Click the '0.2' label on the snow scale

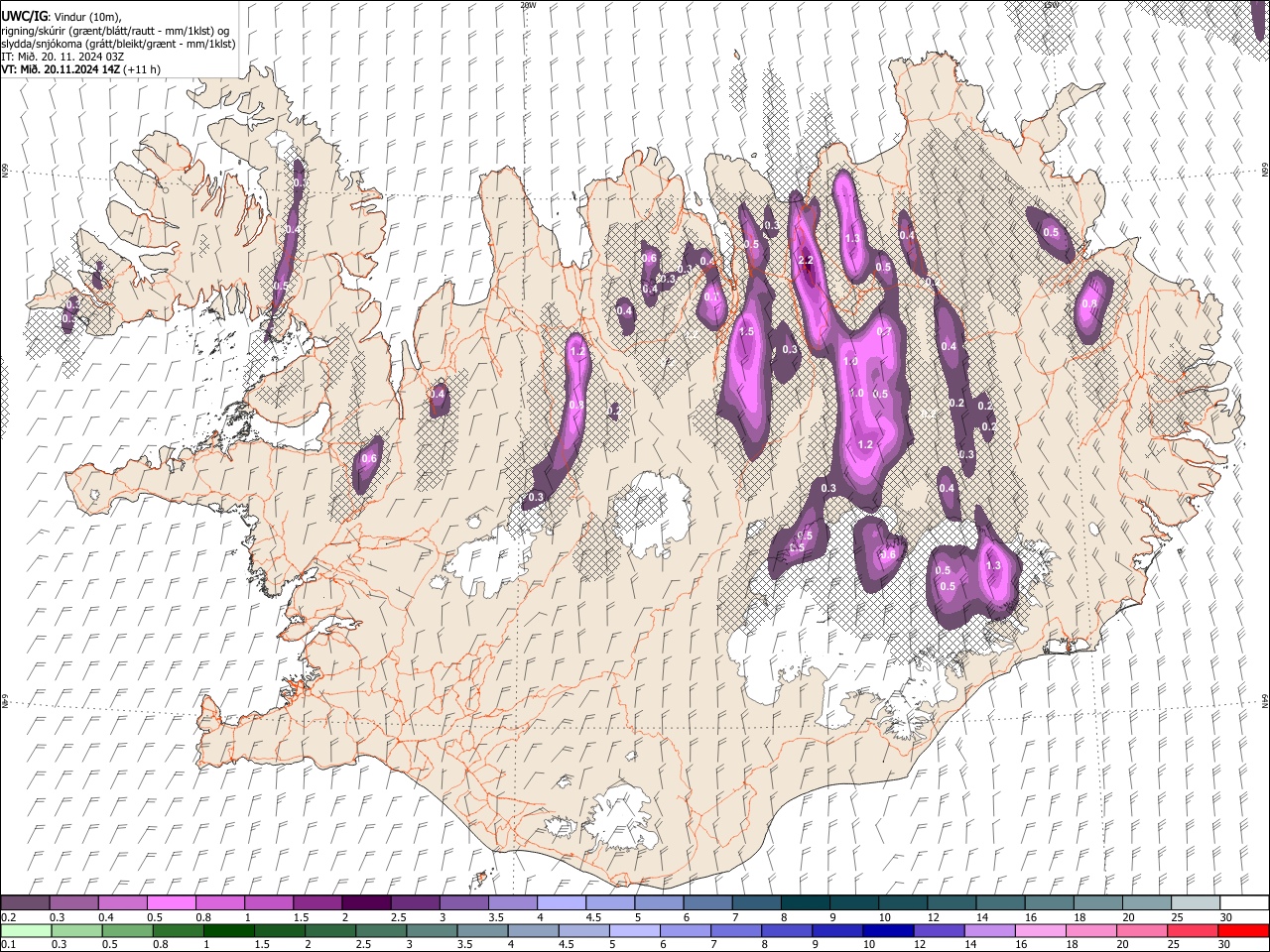point(9,917)
